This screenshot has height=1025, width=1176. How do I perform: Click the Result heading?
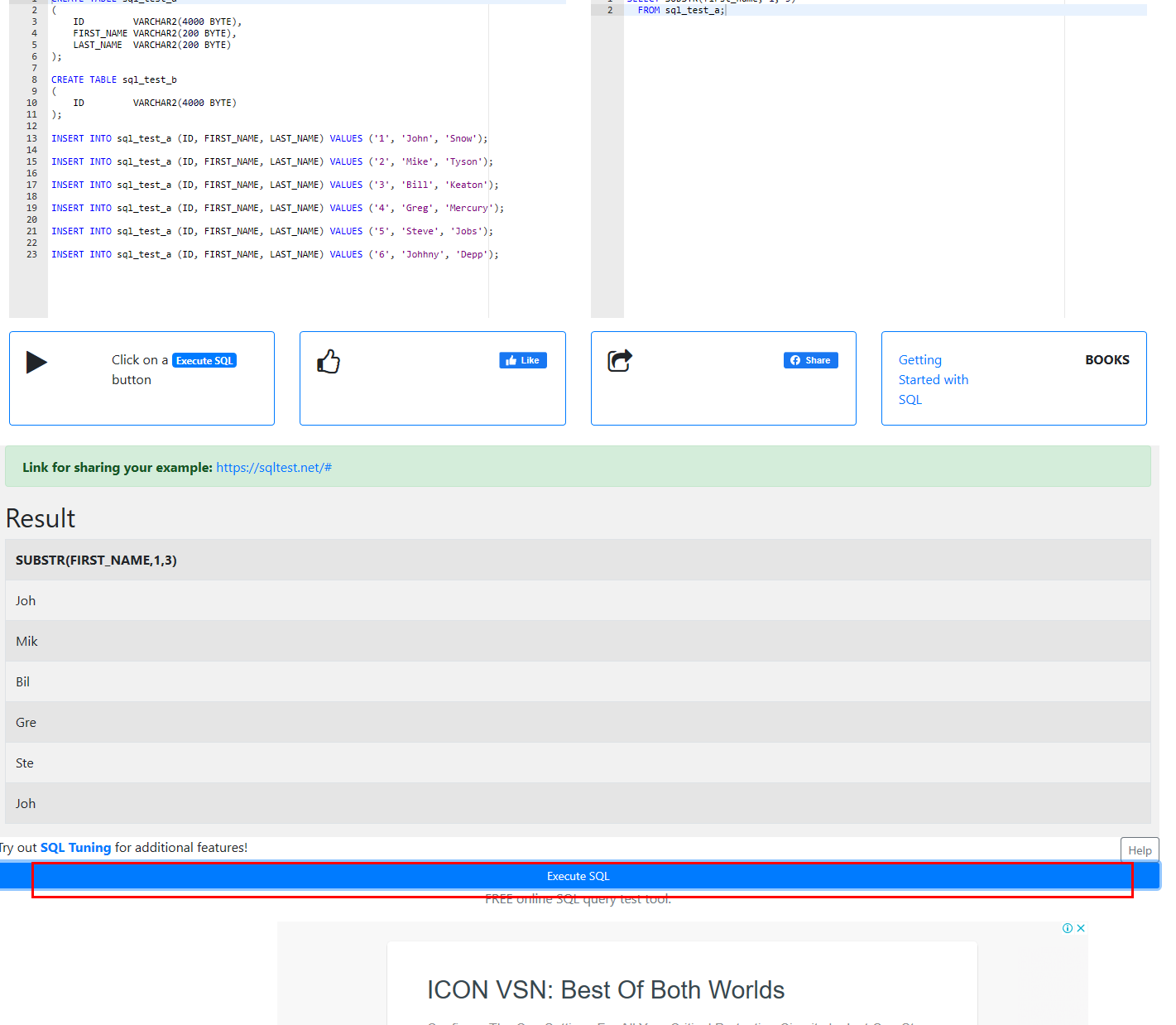tap(41, 518)
